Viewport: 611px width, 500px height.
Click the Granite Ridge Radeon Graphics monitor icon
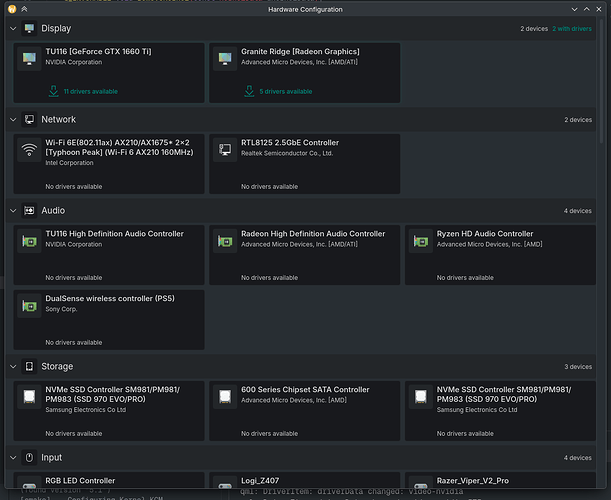tap(225, 60)
